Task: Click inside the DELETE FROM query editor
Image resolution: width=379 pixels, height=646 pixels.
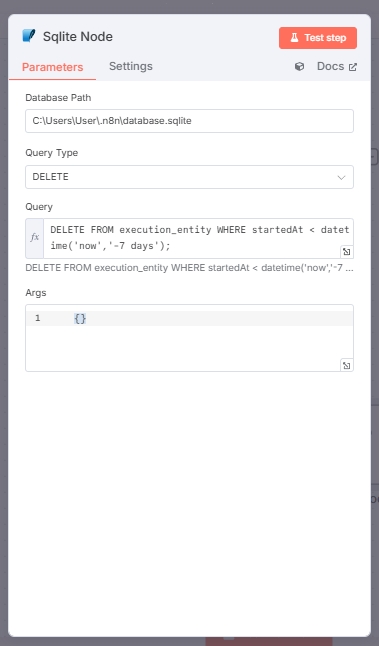Action: click(x=199, y=238)
